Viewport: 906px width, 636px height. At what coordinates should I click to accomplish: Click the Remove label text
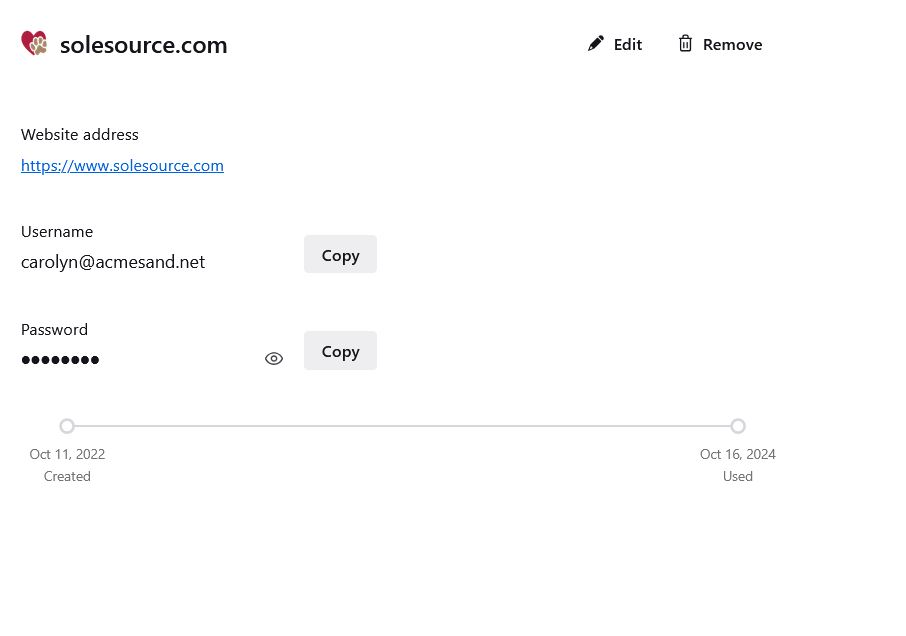[732, 44]
